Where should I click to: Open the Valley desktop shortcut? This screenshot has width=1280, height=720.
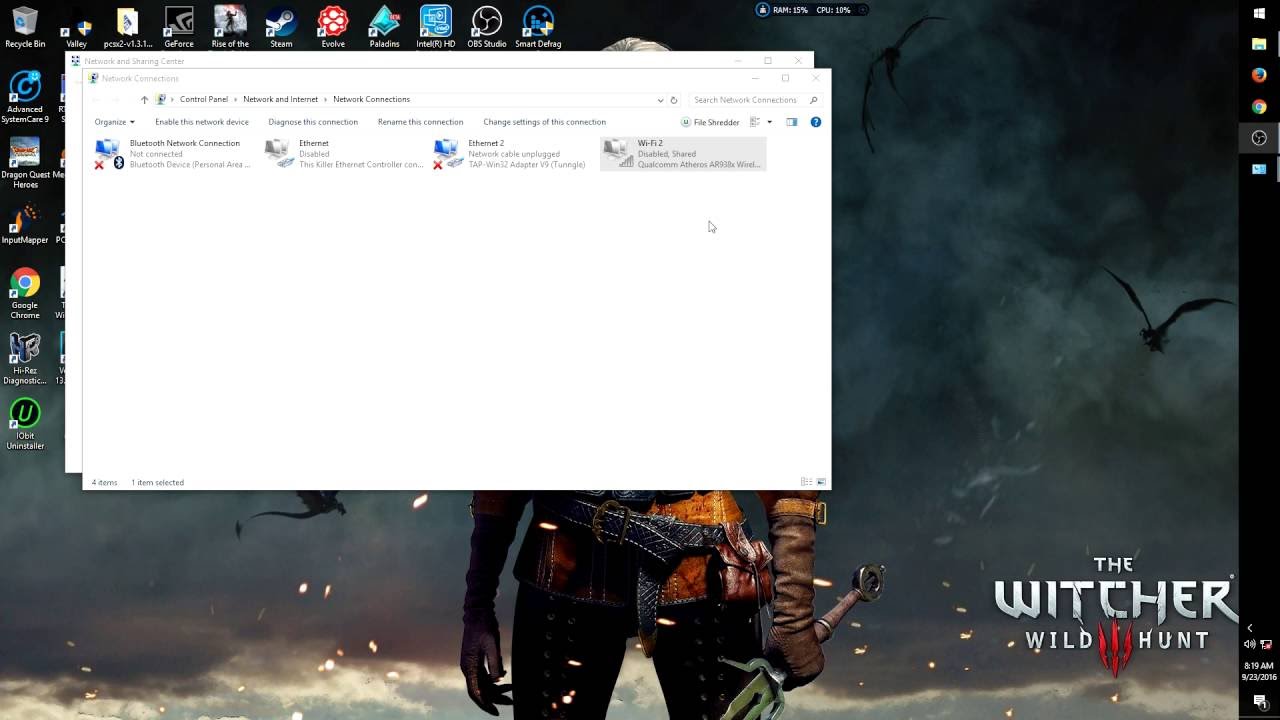coord(76,27)
